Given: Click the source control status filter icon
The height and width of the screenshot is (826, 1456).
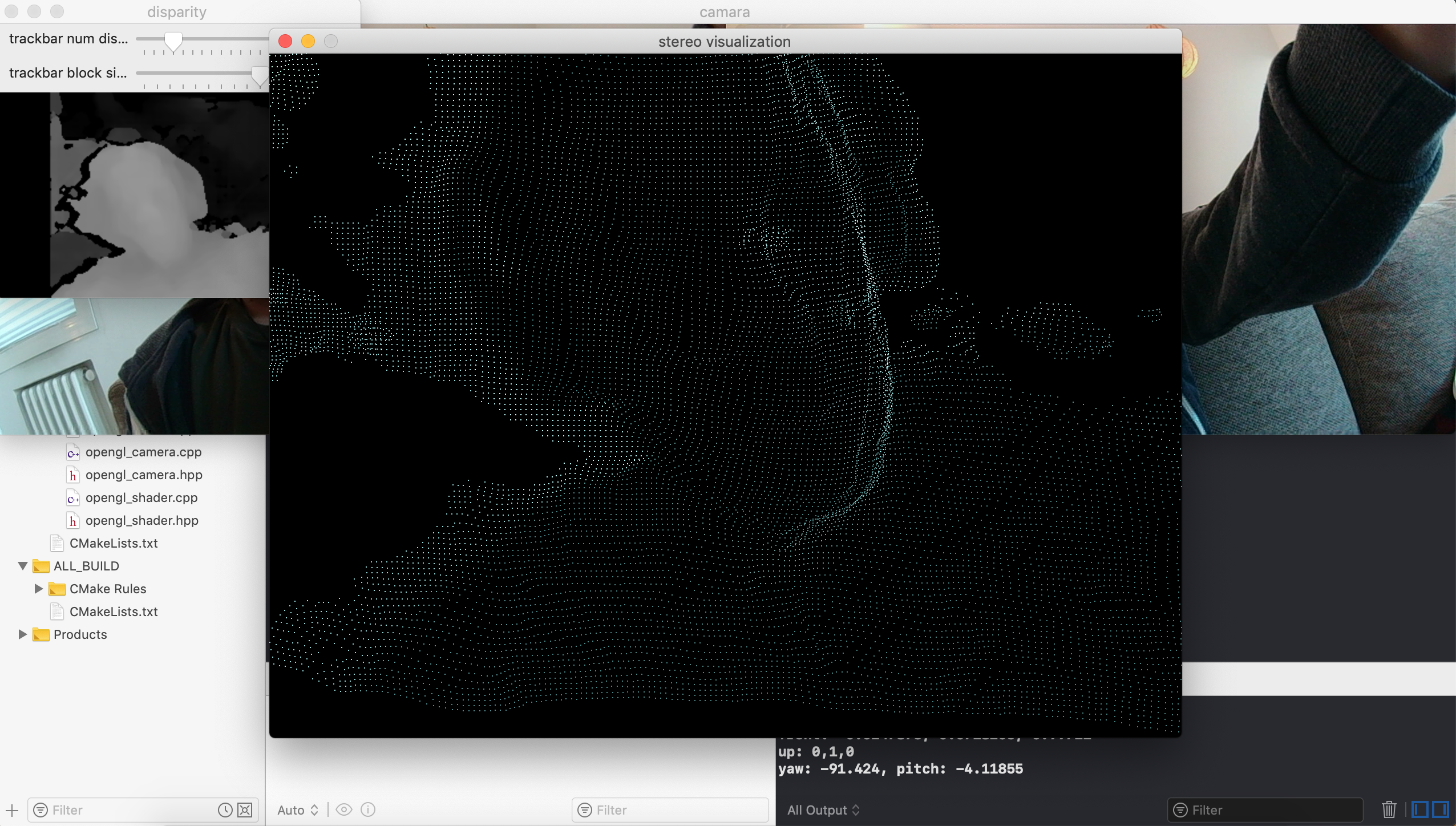Looking at the screenshot, I should click(x=245, y=810).
